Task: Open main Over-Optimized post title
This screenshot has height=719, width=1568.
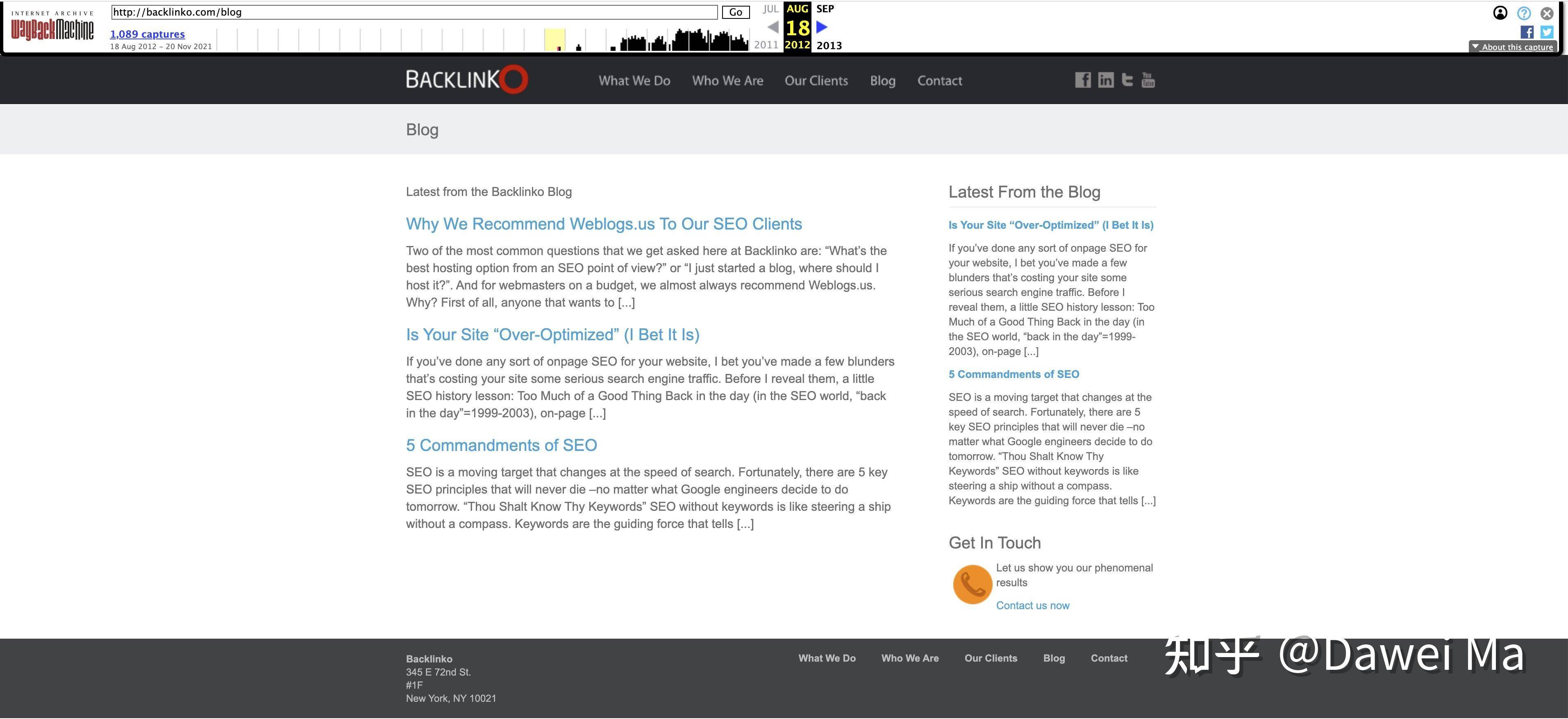Action: 553,335
